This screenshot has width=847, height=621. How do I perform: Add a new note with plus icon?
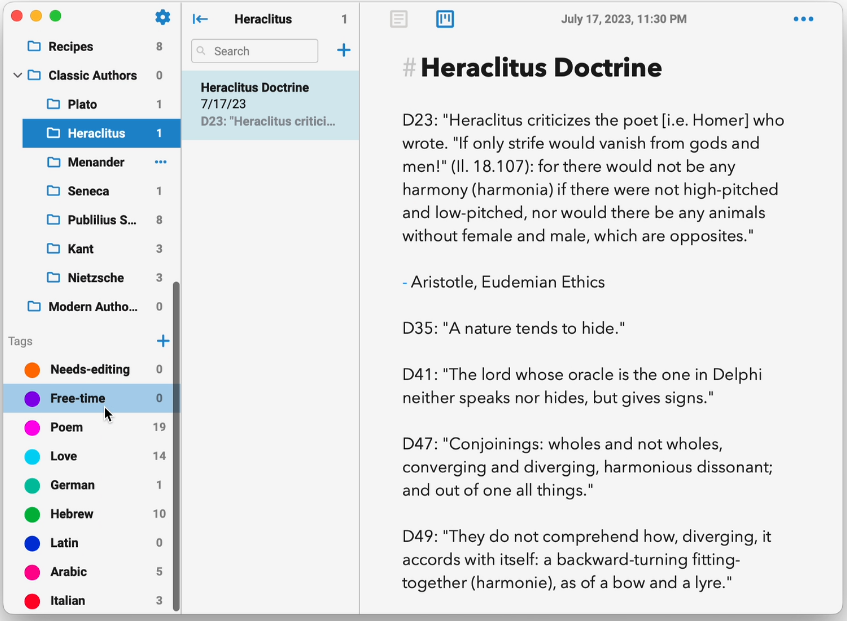(x=343, y=50)
